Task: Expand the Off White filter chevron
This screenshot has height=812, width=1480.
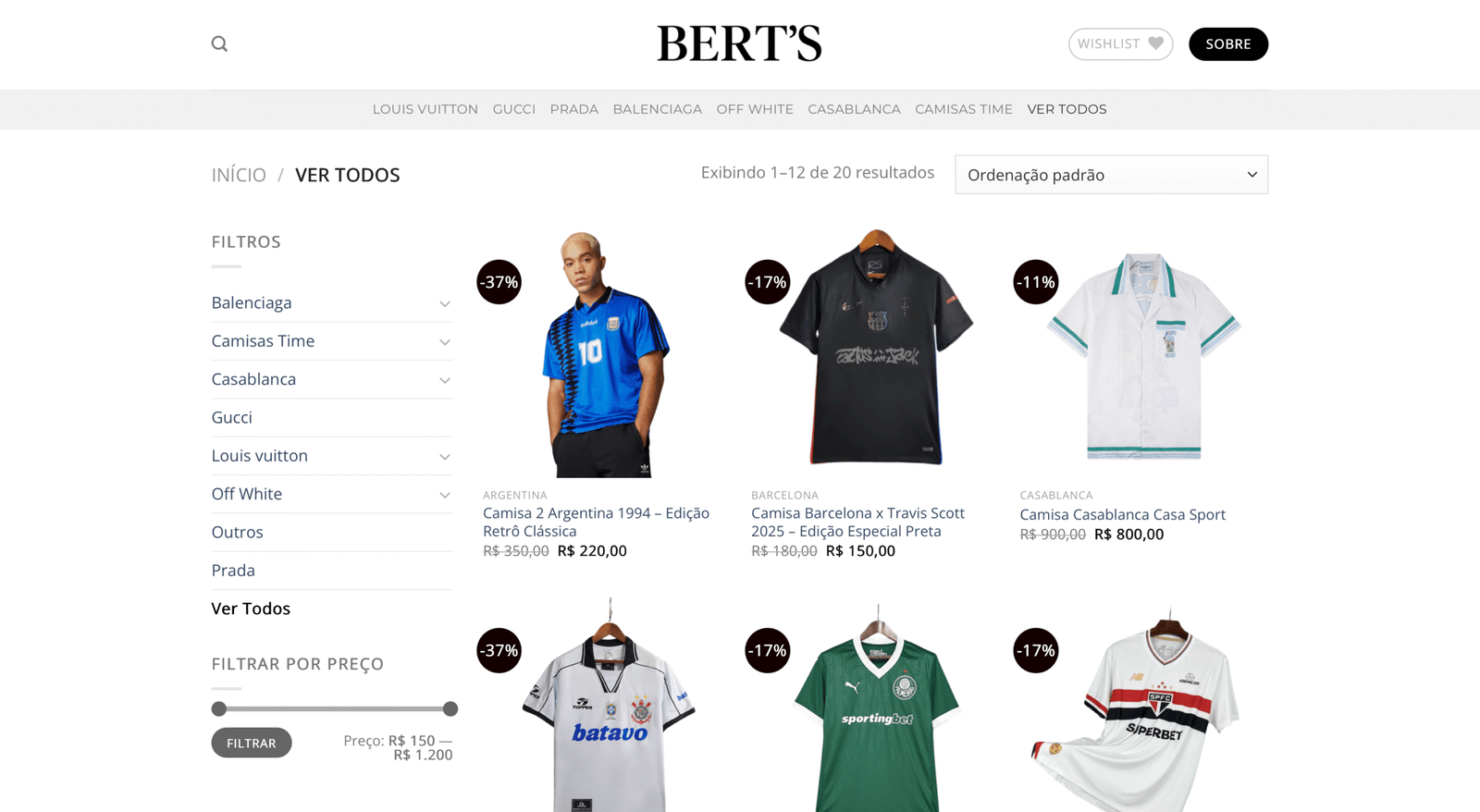Action: [x=445, y=495]
